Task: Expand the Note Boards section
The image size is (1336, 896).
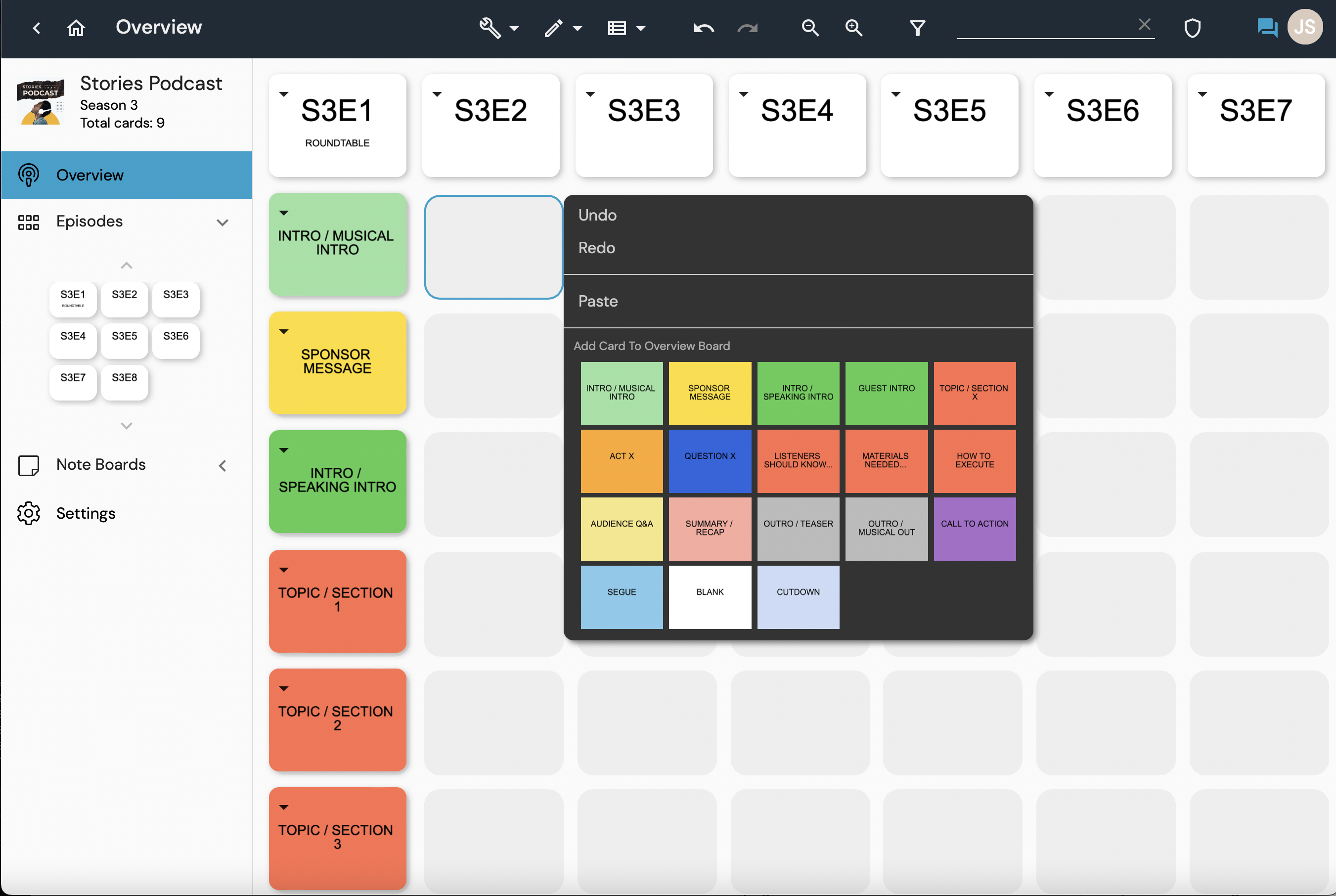Action: pos(223,466)
